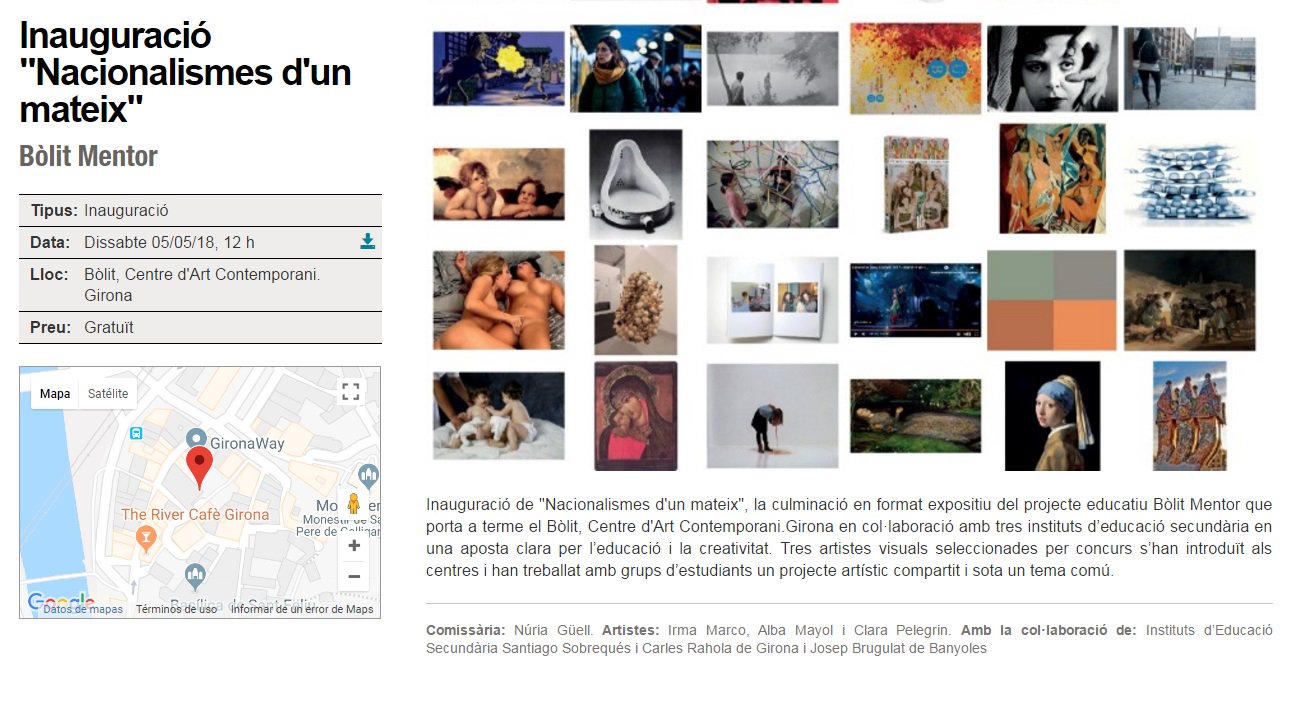Click the red location pin on map
This screenshot has height=710, width=1304.
pyautogui.click(x=200, y=468)
